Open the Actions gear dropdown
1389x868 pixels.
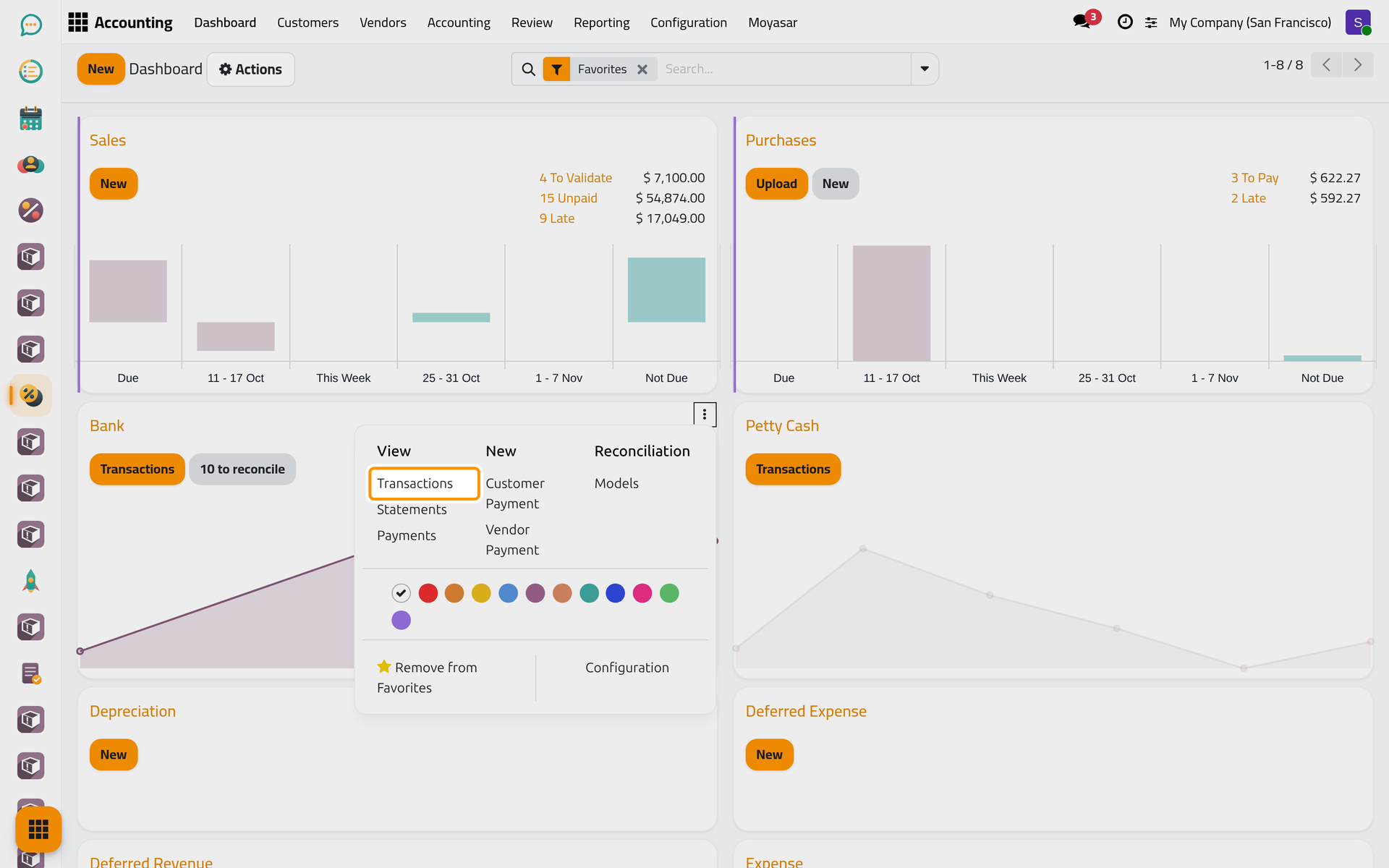pyautogui.click(x=250, y=69)
